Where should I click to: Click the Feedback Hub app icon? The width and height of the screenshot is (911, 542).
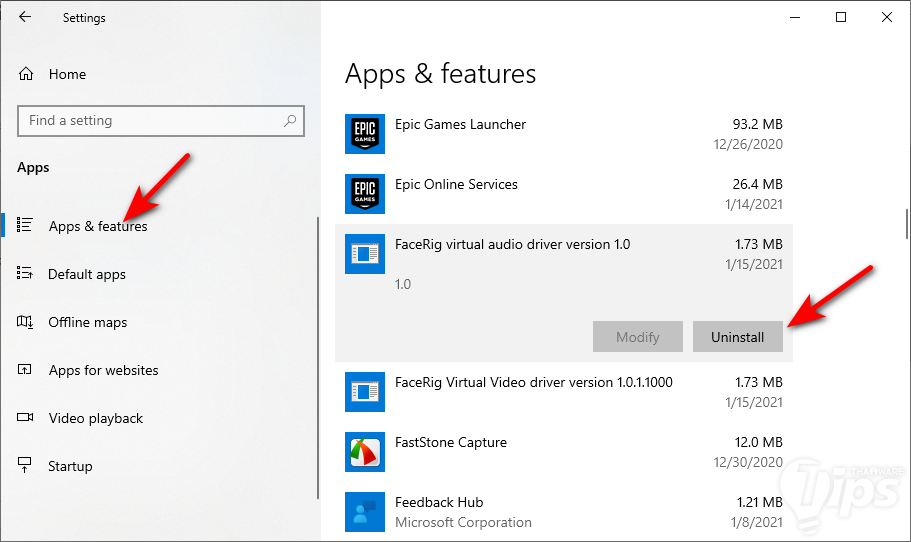click(365, 512)
